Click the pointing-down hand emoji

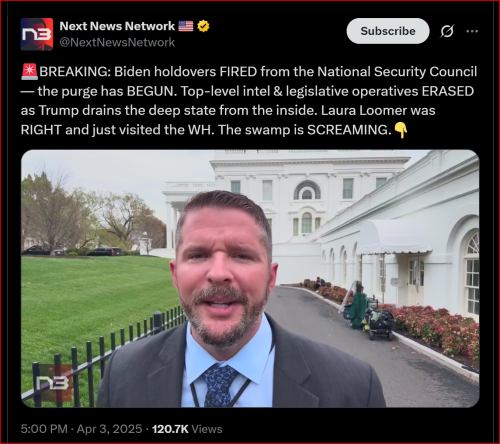(401, 130)
